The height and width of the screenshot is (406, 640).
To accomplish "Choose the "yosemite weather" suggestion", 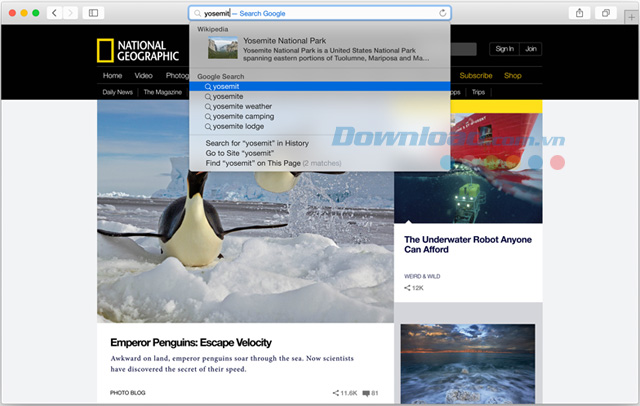I will pos(320,106).
